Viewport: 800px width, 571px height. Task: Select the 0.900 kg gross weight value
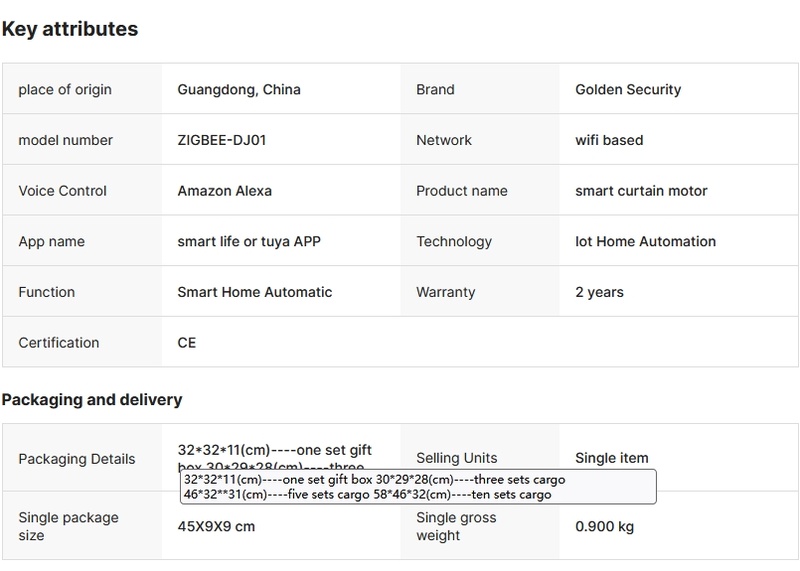pyautogui.click(x=604, y=527)
